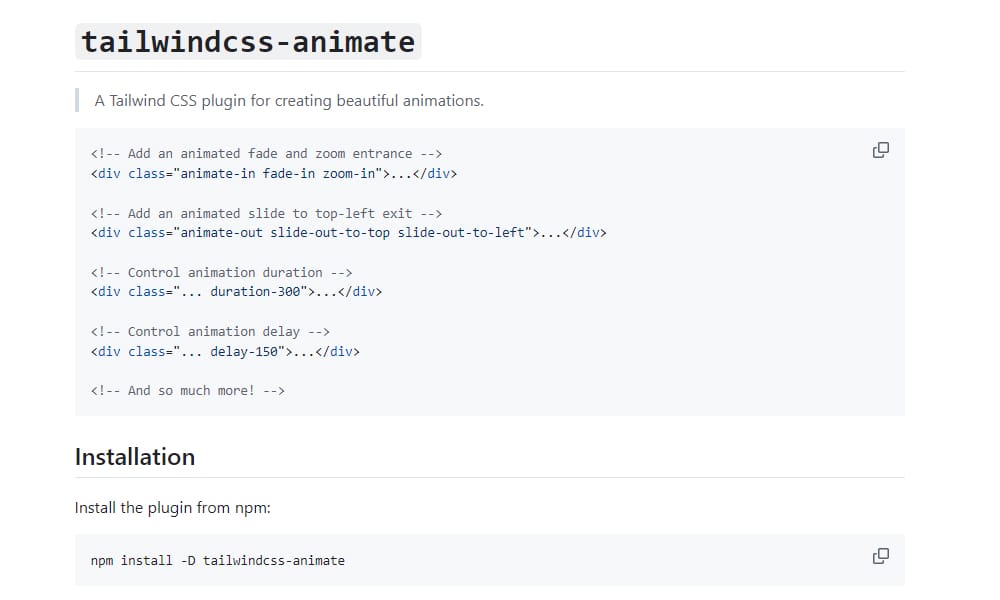Click the plugin description blockquote

point(288,100)
